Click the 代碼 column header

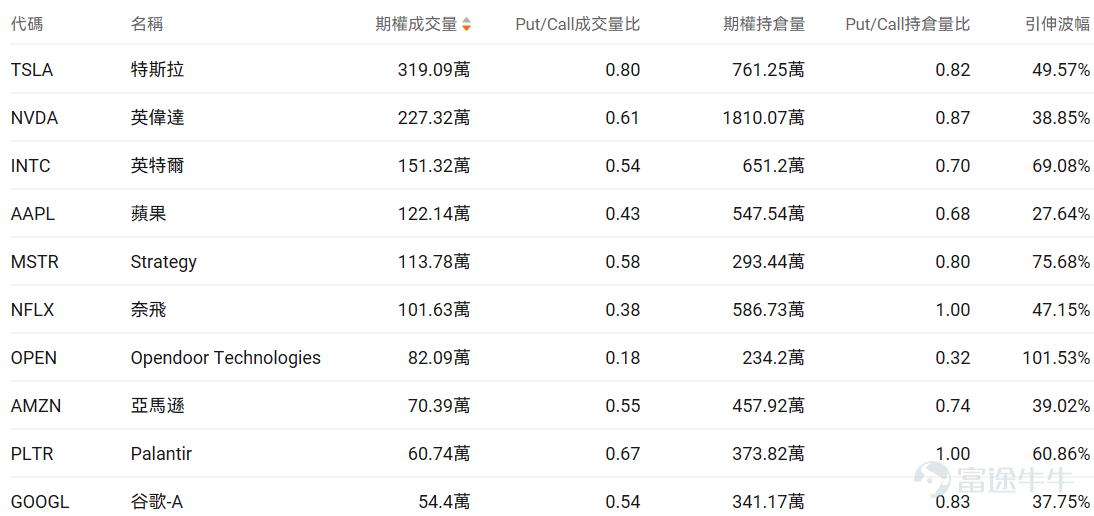tap(27, 24)
